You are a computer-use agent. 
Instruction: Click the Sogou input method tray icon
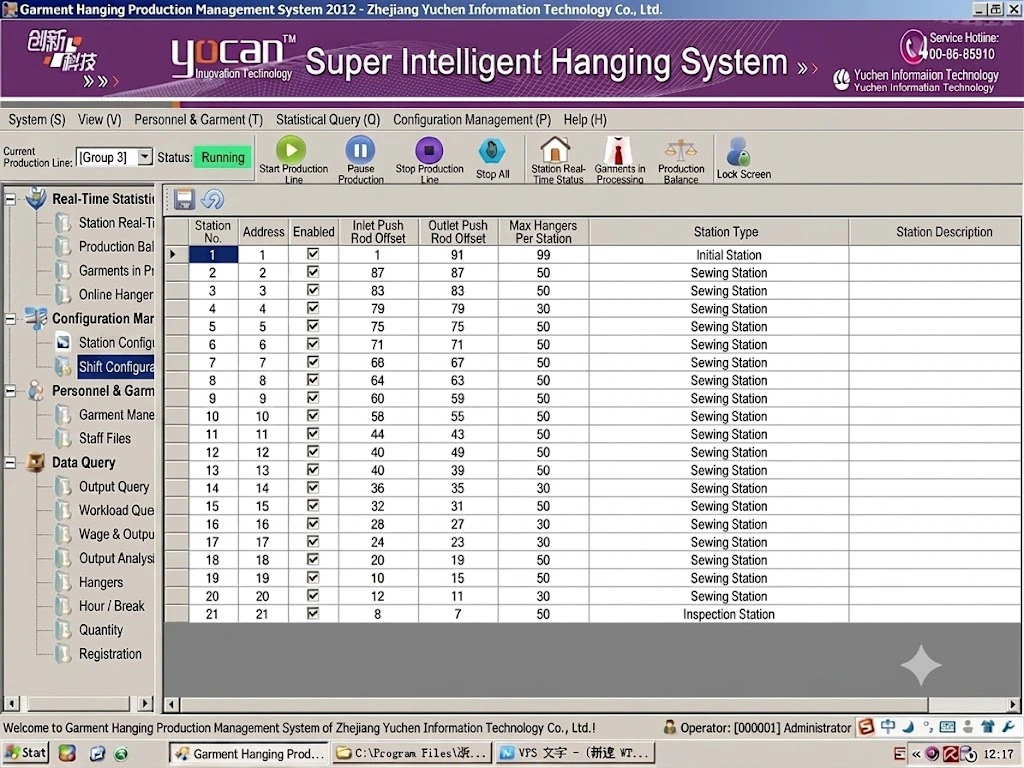pos(866,727)
